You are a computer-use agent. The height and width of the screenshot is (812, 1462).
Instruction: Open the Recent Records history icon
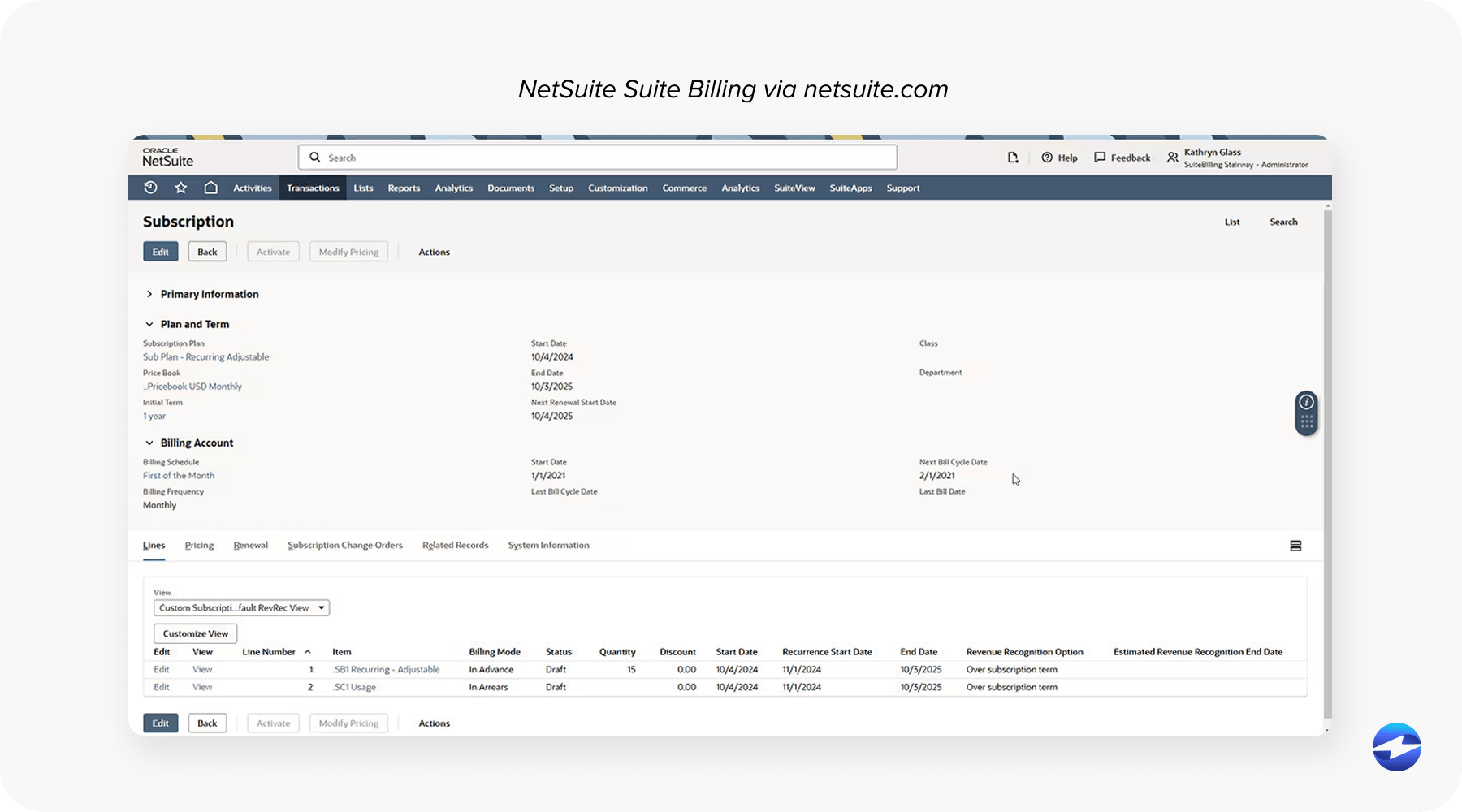pyautogui.click(x=150, y=188)
